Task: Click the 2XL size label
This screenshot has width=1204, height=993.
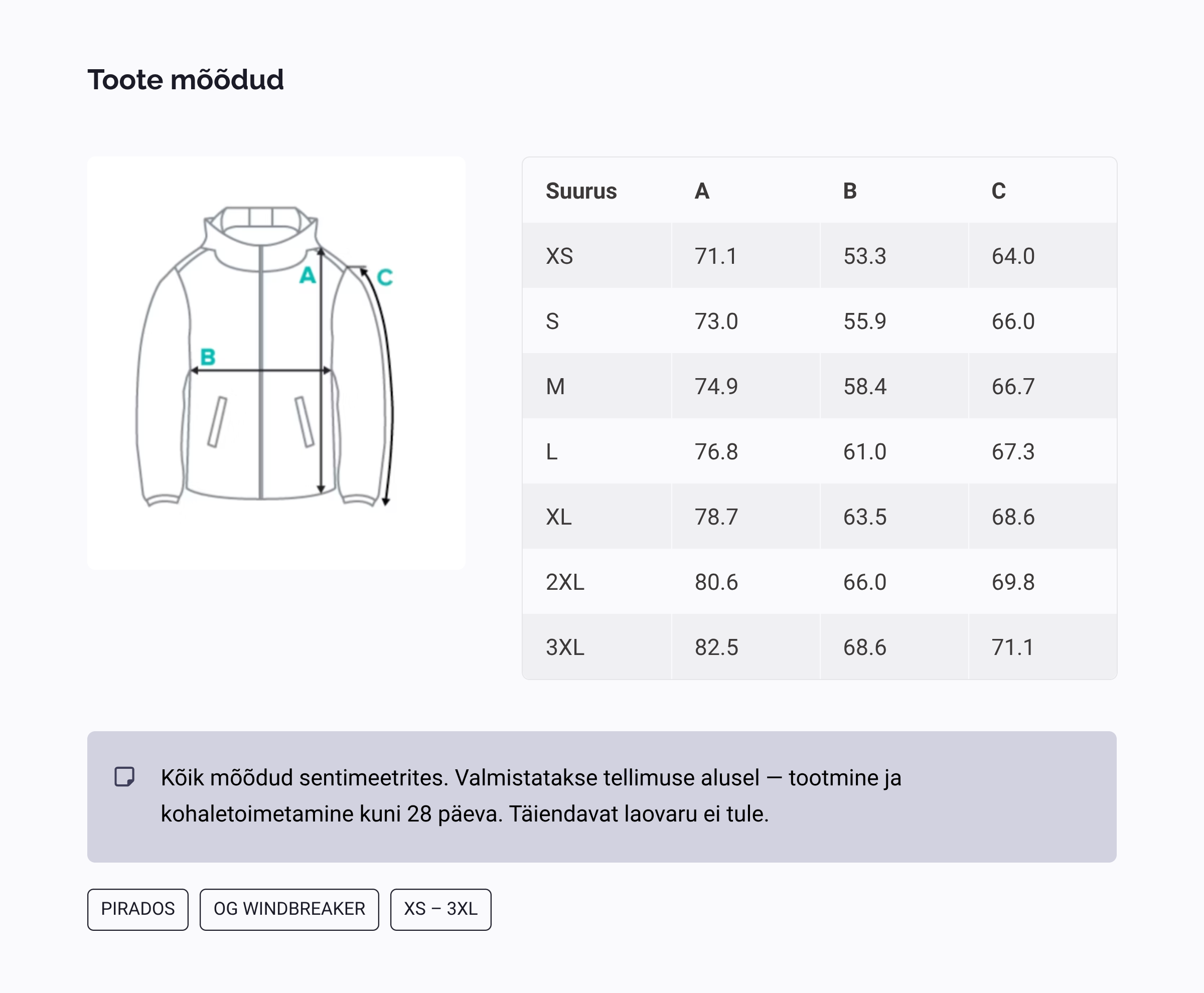Action: (x=565, y=582)
